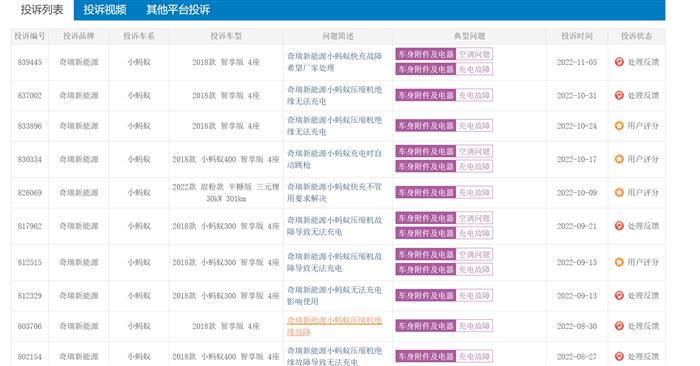Screen dimensions: 700x366
Task: Open complaint description link for 812329
Action: click(x=334, y=295)
